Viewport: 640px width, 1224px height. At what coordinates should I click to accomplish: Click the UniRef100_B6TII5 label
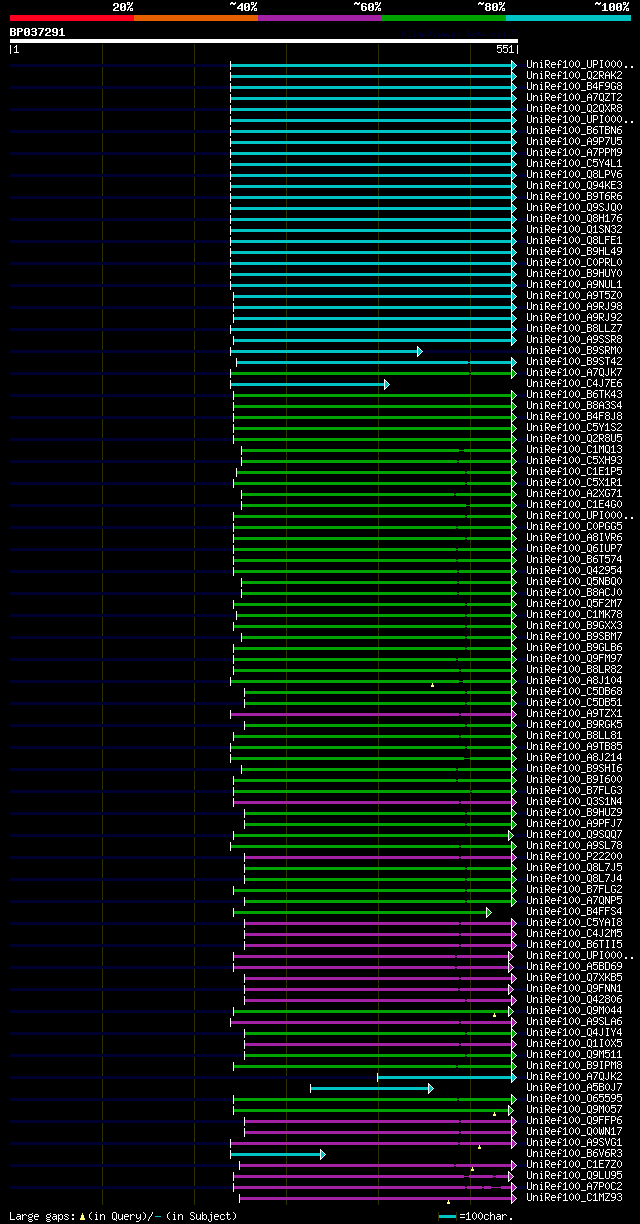pos(574,944)
